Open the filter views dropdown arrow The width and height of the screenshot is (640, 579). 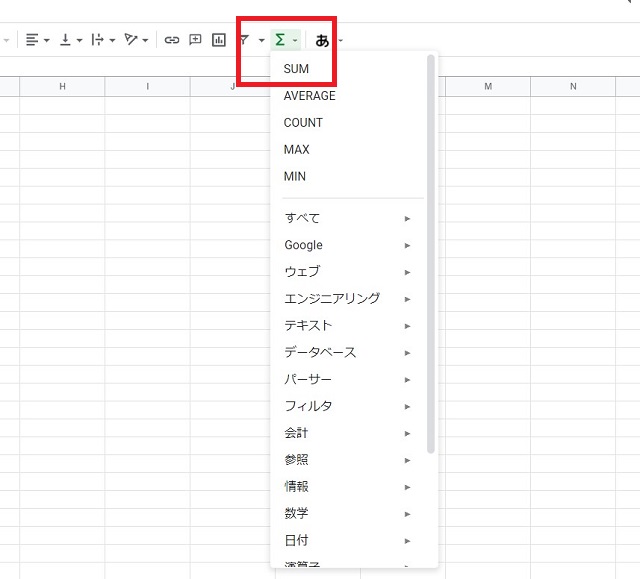pyautogui.click(x=262, y=40)
